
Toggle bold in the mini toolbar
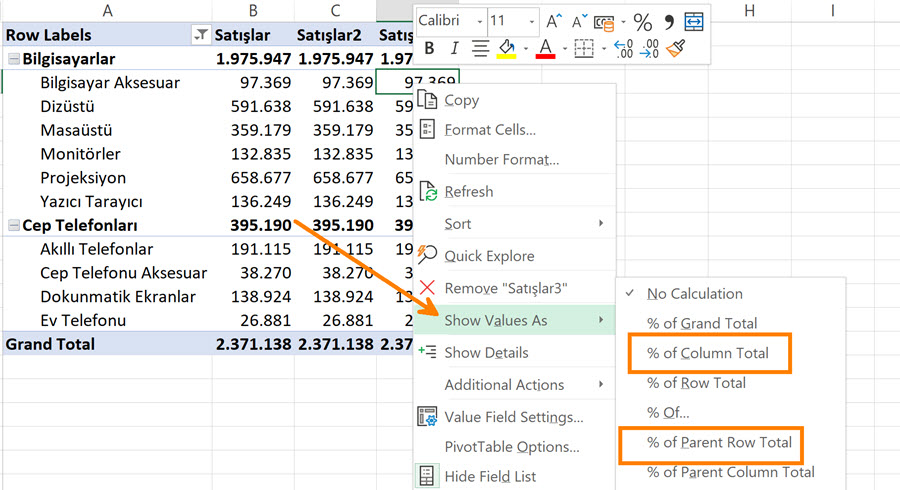tap(429, 48)
